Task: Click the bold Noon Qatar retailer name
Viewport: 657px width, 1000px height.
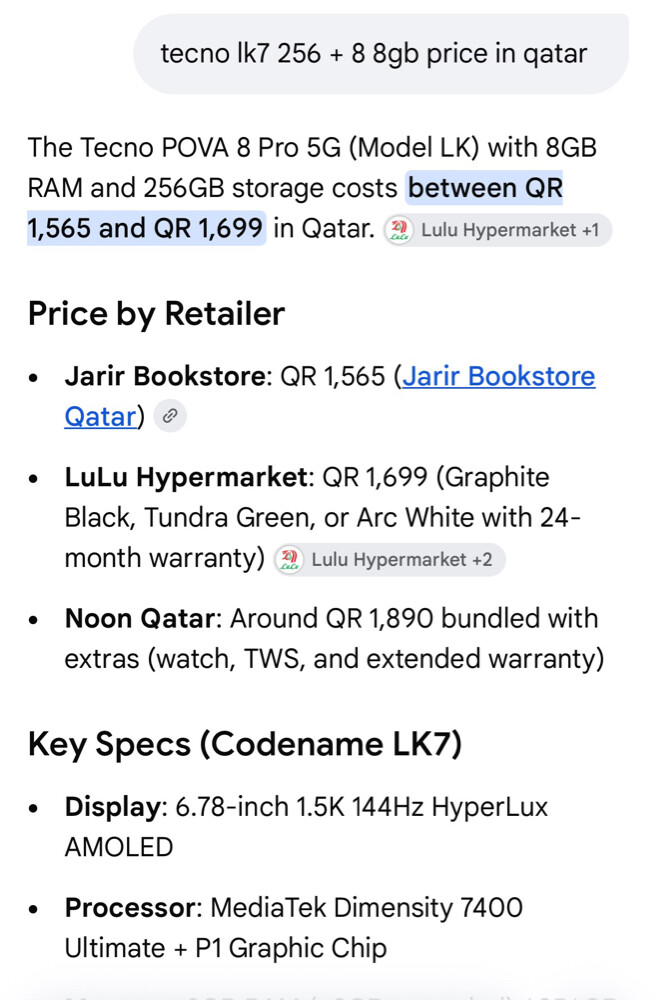Action: (140, 619)
